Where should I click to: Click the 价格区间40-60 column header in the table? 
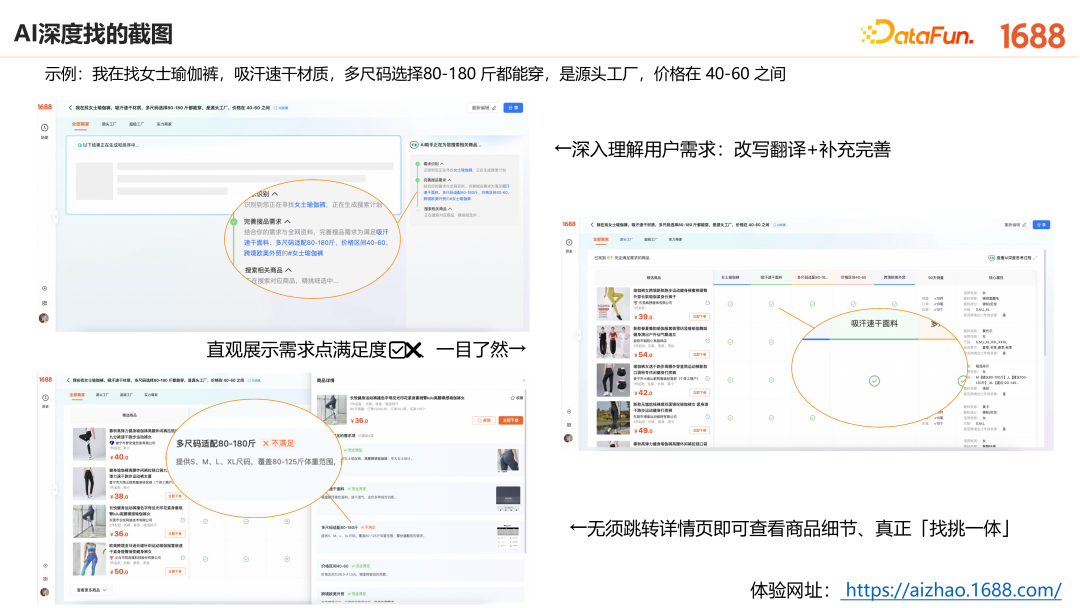[853, 277]
